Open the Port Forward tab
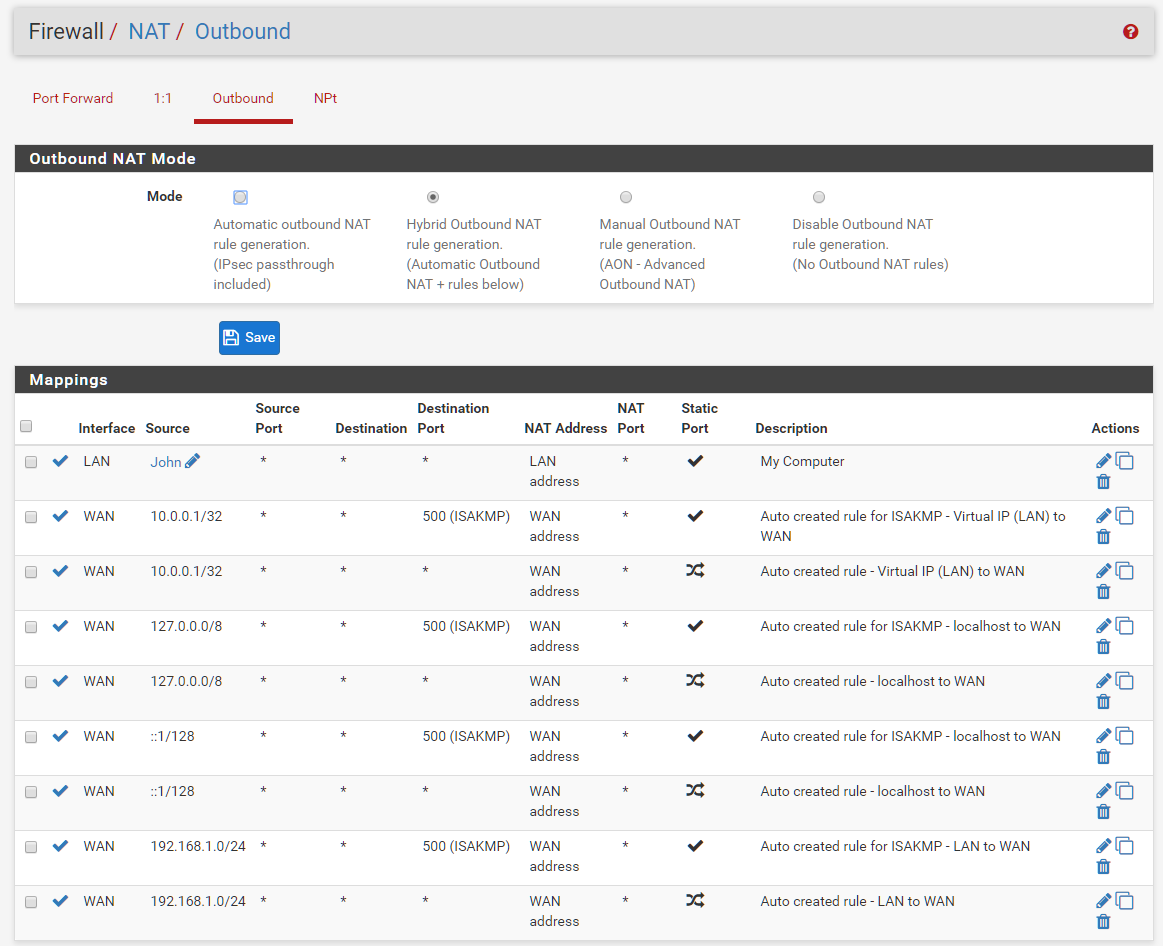The width and height of the screenshot is (1163, 946). 73,98
